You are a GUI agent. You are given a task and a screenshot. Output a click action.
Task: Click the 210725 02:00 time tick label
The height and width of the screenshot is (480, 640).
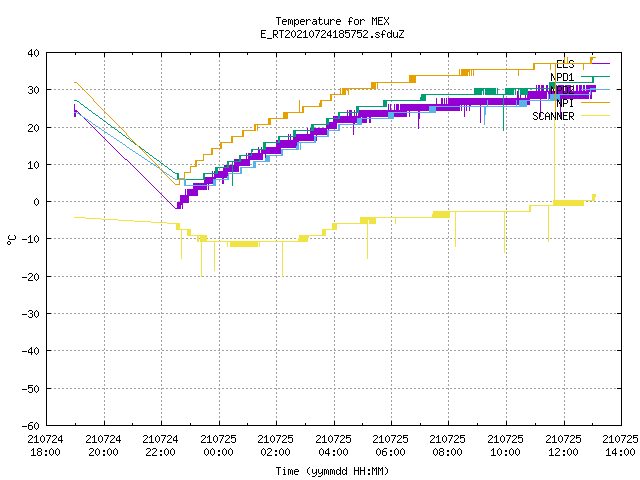[x=276, y=446]
